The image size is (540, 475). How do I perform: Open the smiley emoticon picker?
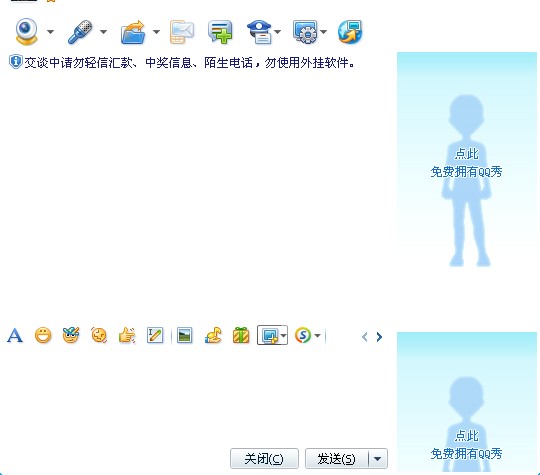coord(43,335)
